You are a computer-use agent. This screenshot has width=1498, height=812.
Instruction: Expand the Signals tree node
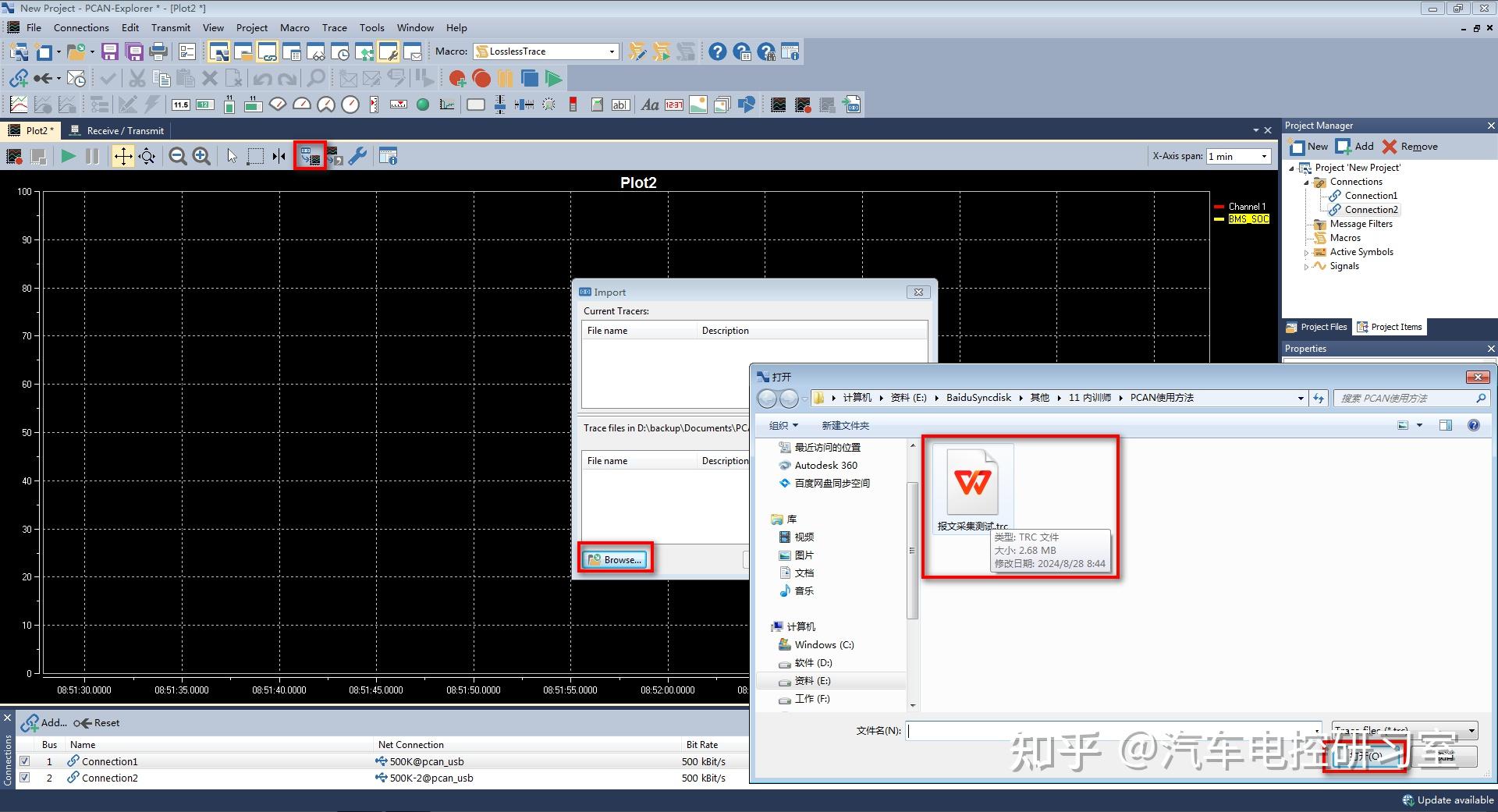pos(1307,267)
